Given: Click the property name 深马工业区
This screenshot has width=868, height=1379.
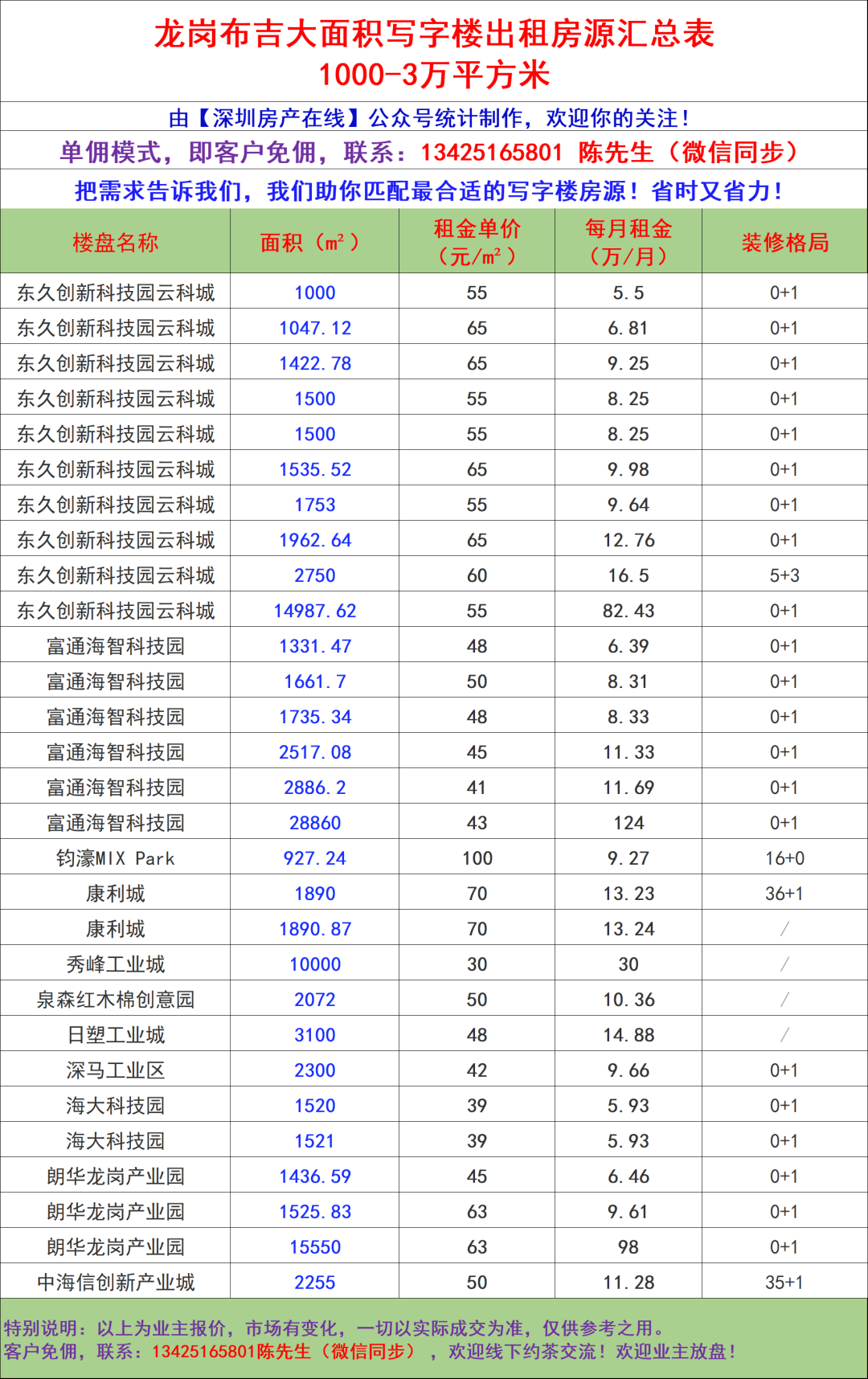Looking at the screenshot, I should click(115, 1070).
